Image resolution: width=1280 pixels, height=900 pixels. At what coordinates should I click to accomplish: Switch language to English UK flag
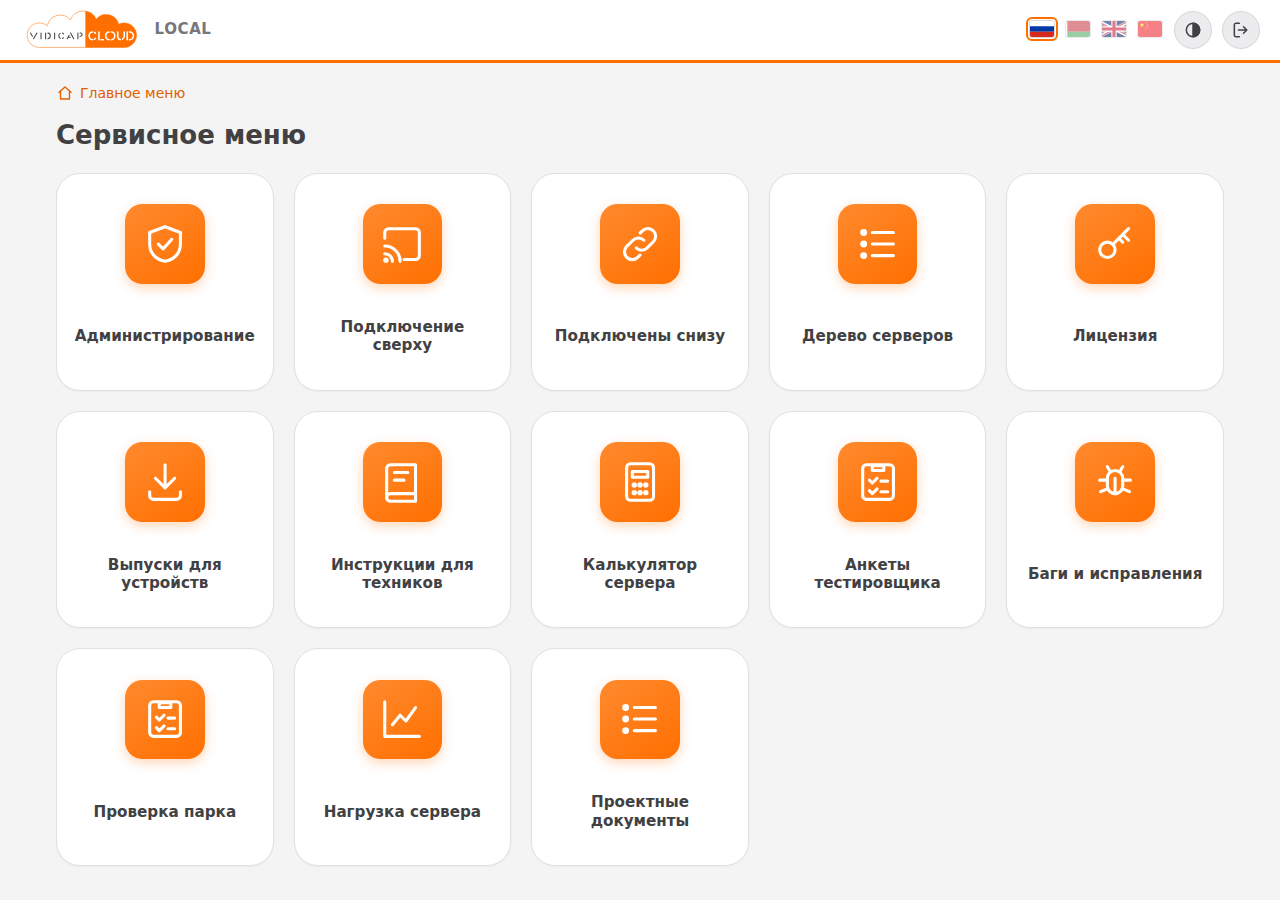tap(1114, 29)
